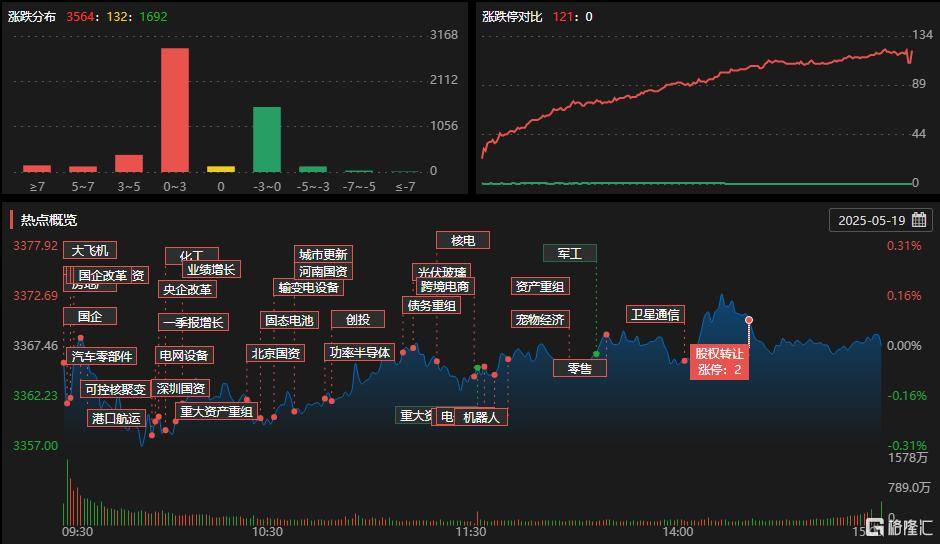Screen dimensions: 940x544
Task: Click the -3~0 green distribution bar
Action: pyautogui.click(x=267, y=139)
